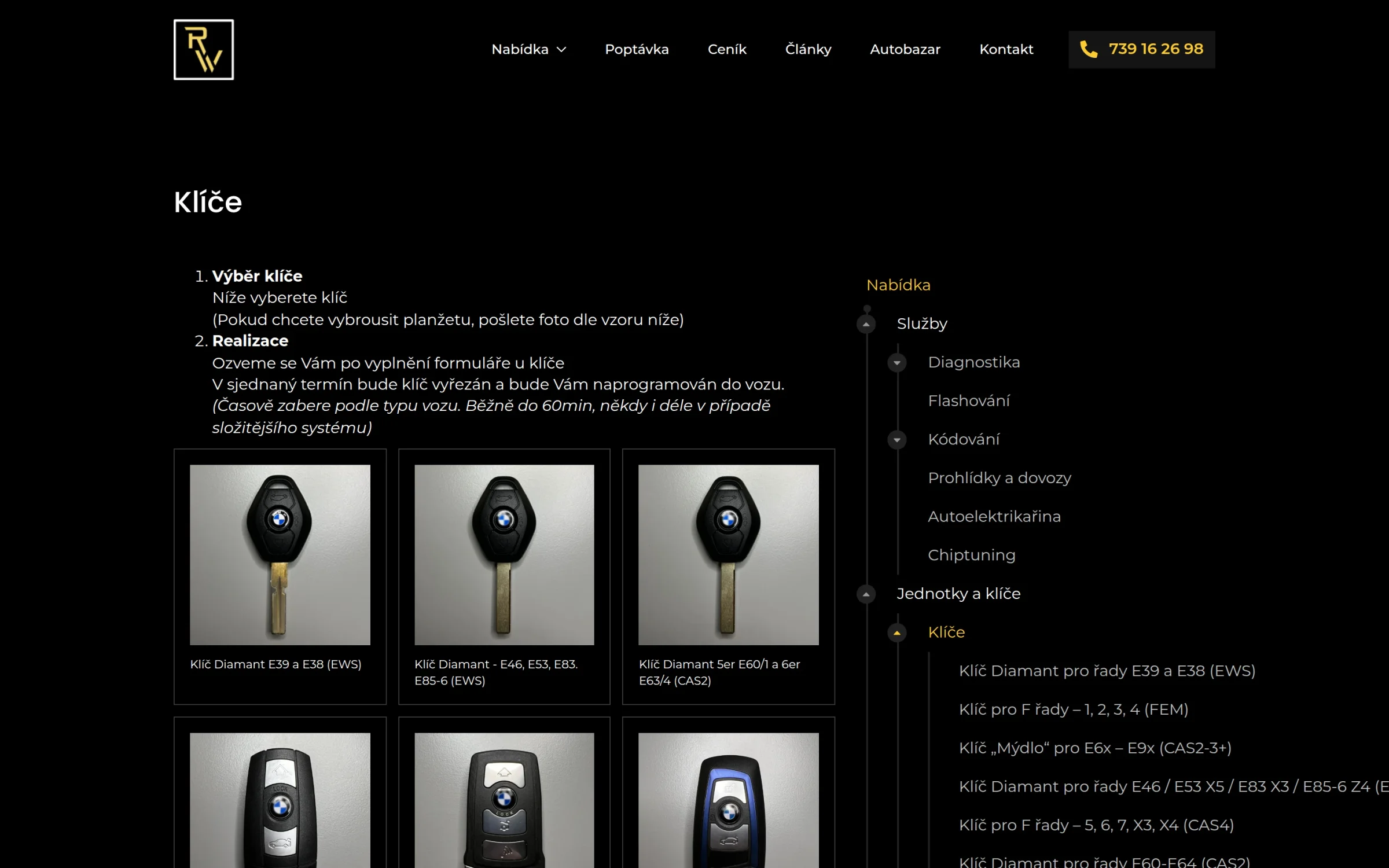This screenshot has width=1389, height=868.
Task: Open Prohlídky a dovozy link
Action: pos(1000,479)
